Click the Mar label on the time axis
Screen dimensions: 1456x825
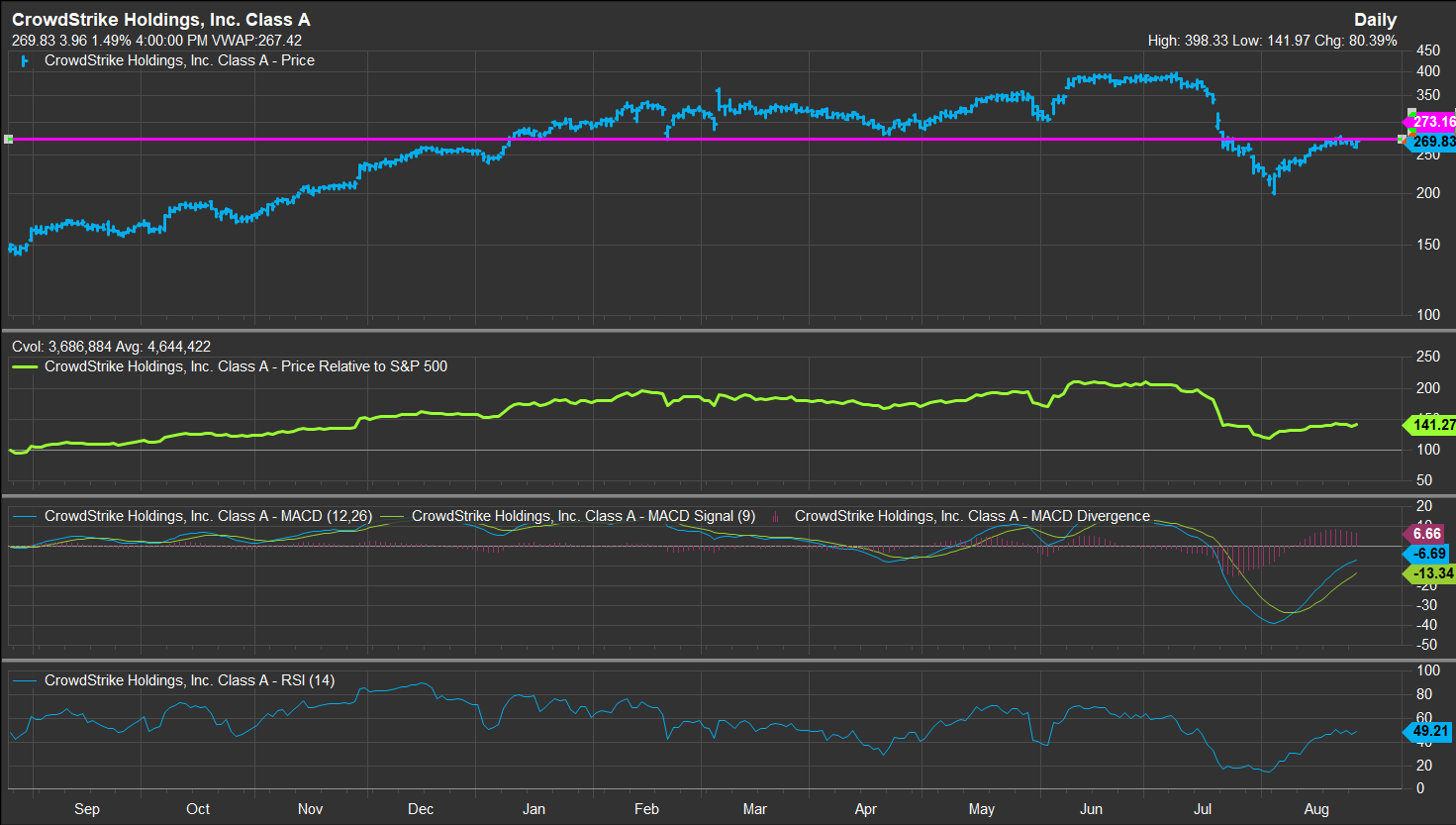coord(754,809)
